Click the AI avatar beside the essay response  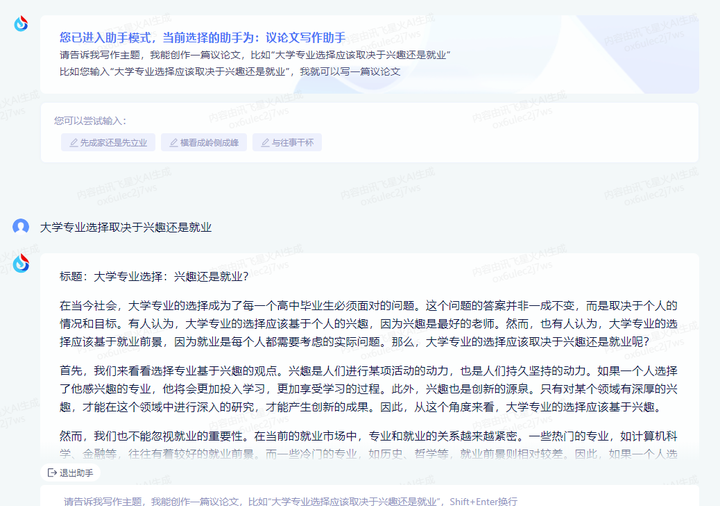(x=21, y=263)
